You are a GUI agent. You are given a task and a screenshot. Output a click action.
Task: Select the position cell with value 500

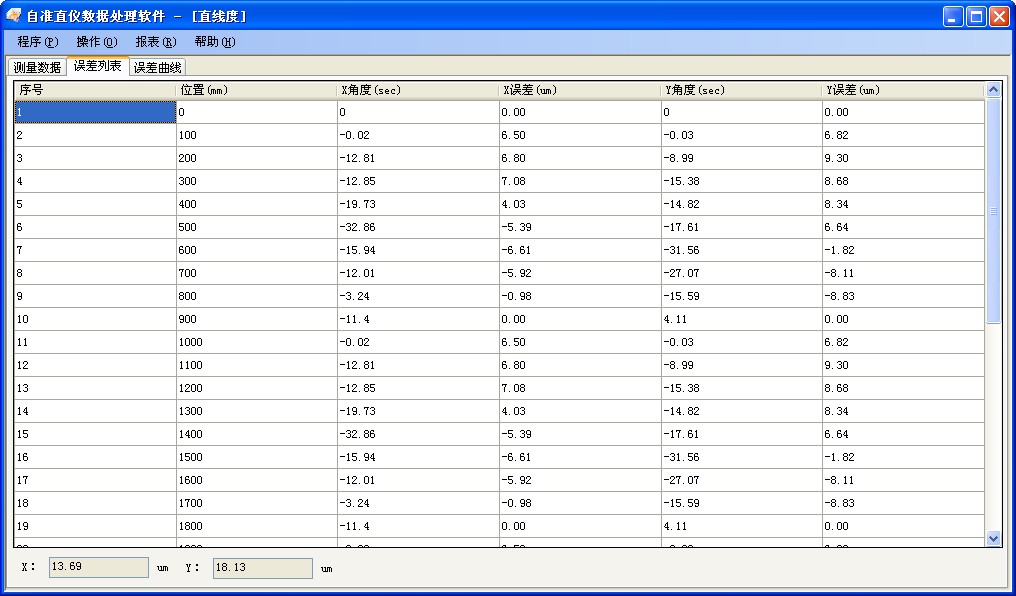256,227
